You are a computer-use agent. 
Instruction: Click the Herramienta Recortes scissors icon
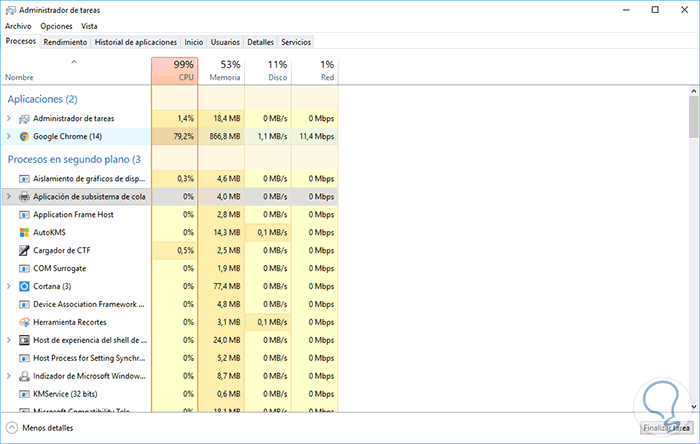[x=24, y=322]
